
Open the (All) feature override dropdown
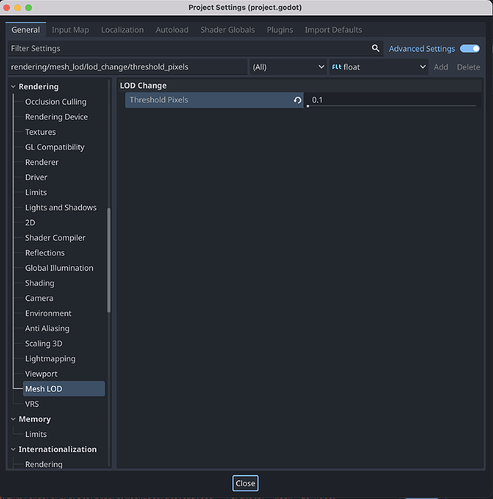click(x=288, y=67)
